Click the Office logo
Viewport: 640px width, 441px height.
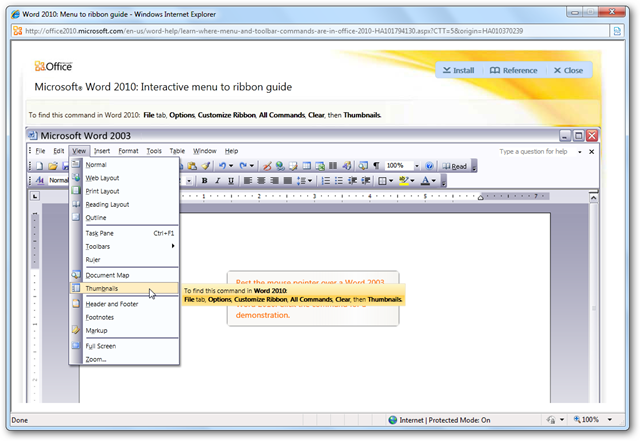pos(53,66)
